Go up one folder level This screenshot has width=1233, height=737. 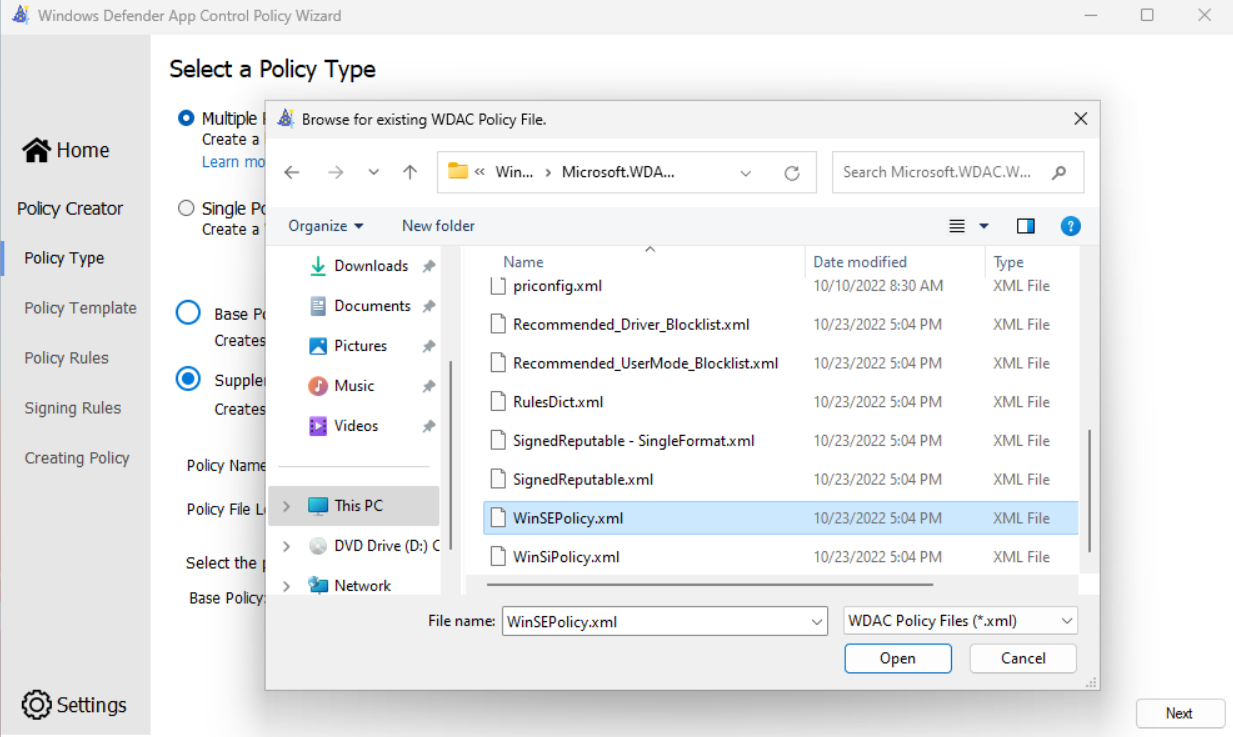click(410, 172)
